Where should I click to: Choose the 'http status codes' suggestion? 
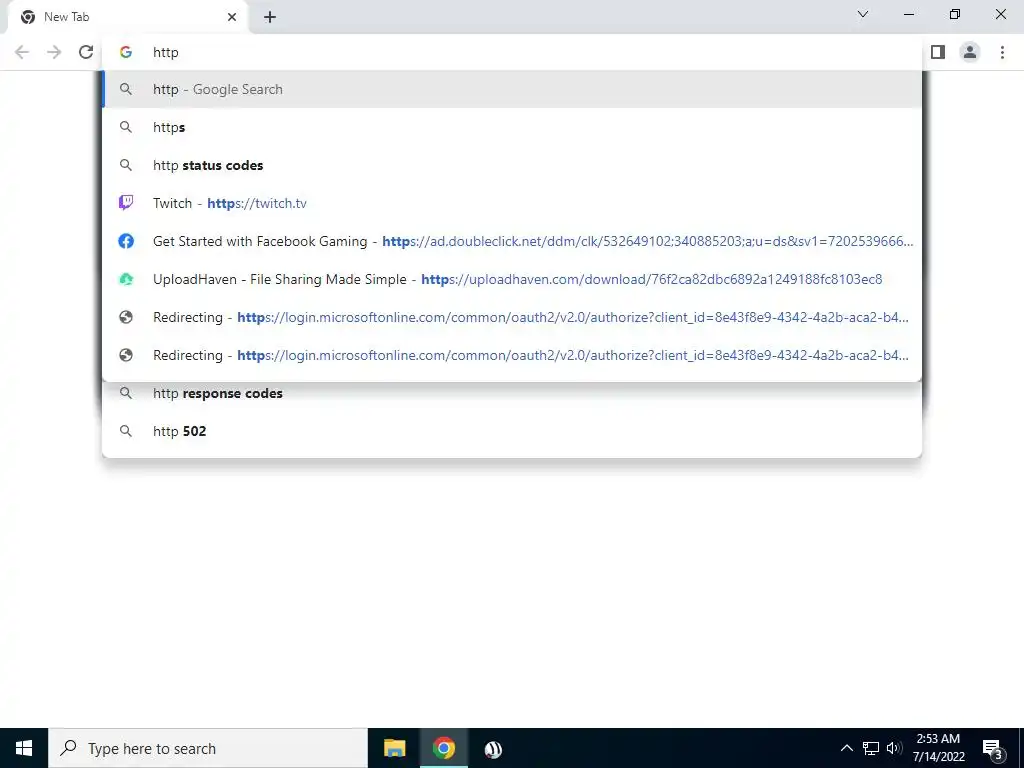(512, 165)
